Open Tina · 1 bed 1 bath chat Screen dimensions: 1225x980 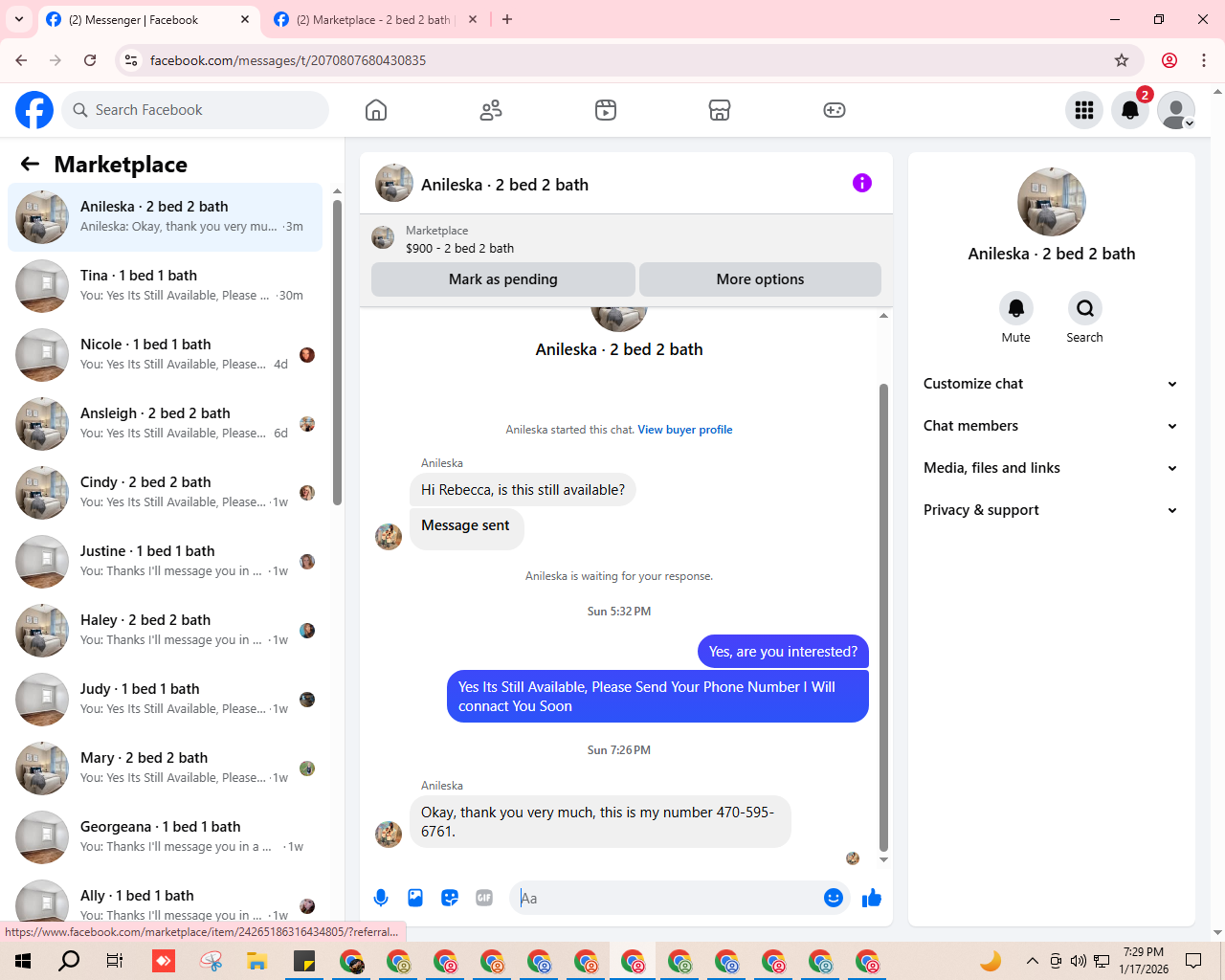coord(165,286)
